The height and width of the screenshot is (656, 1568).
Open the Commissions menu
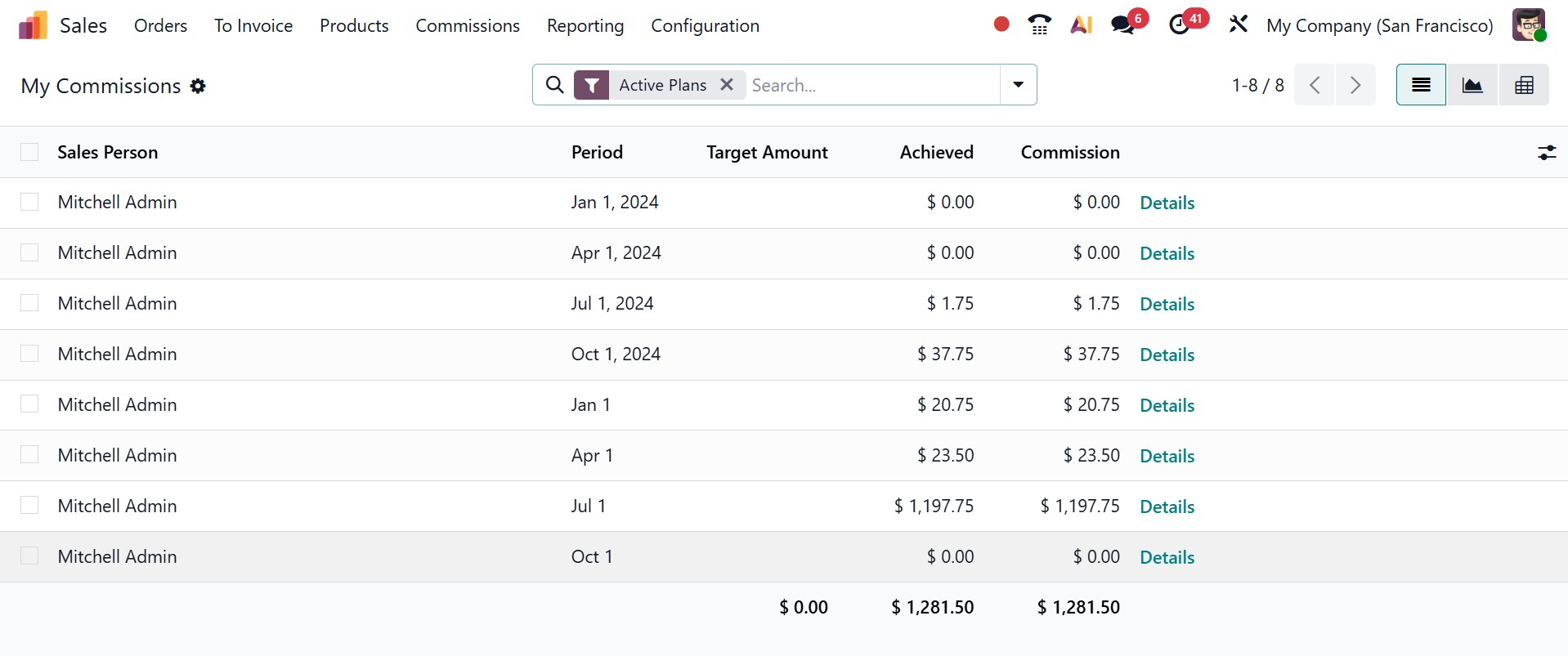tap(468, 26)
